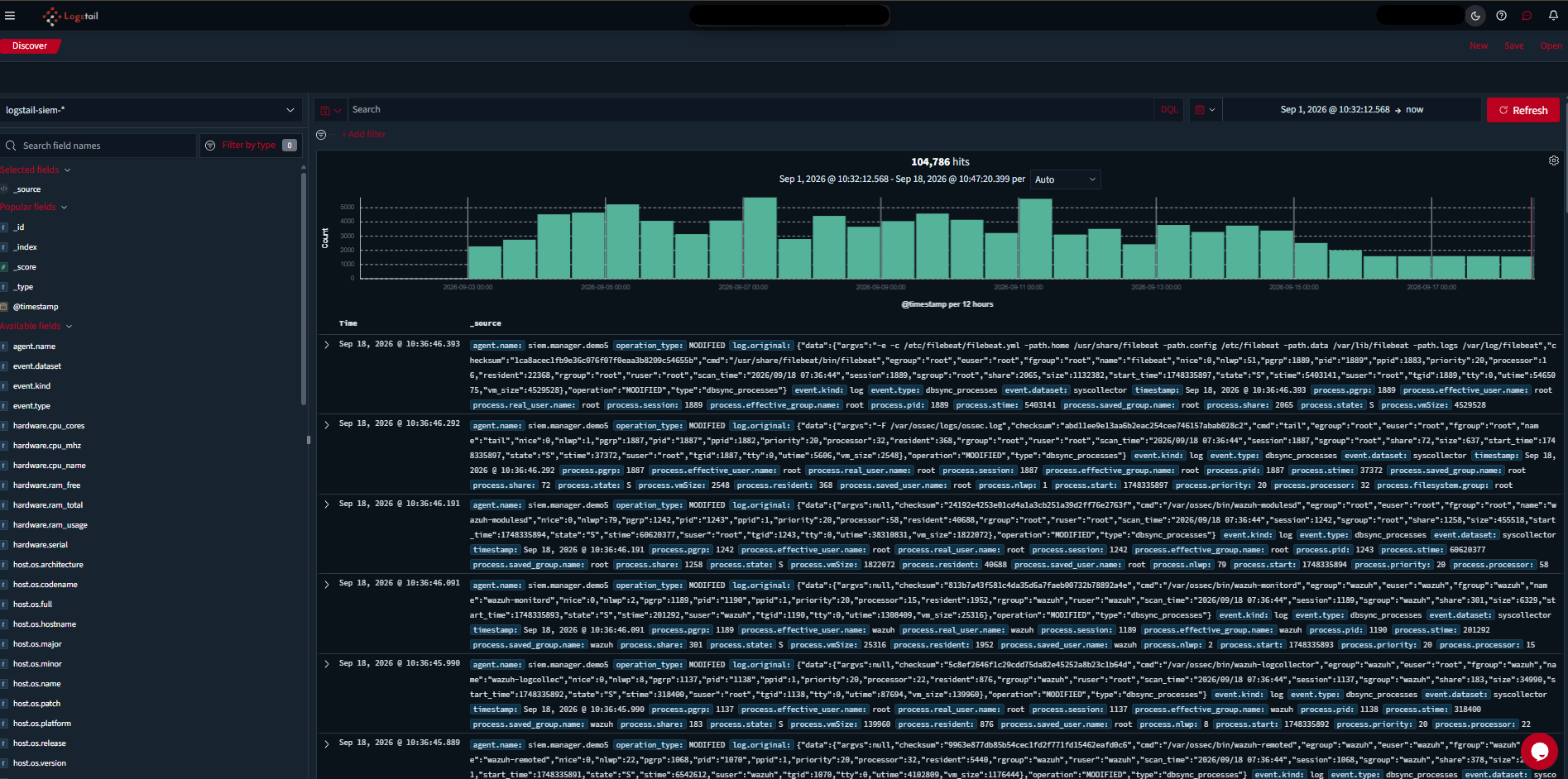Switch the DQL query language toggle
This screenshot has width=1568, height=779.
click(x=1168, y=110)
